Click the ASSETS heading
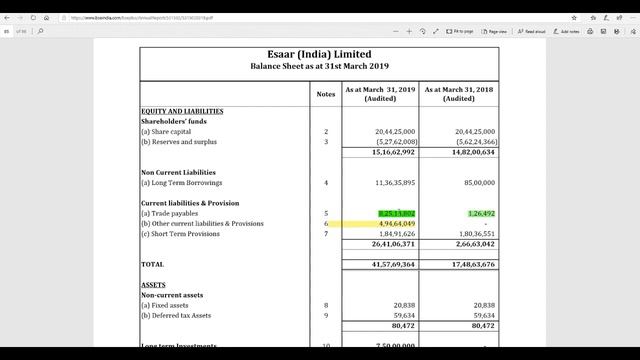Screen dimensions: 640x360 [x=153, y=285]
